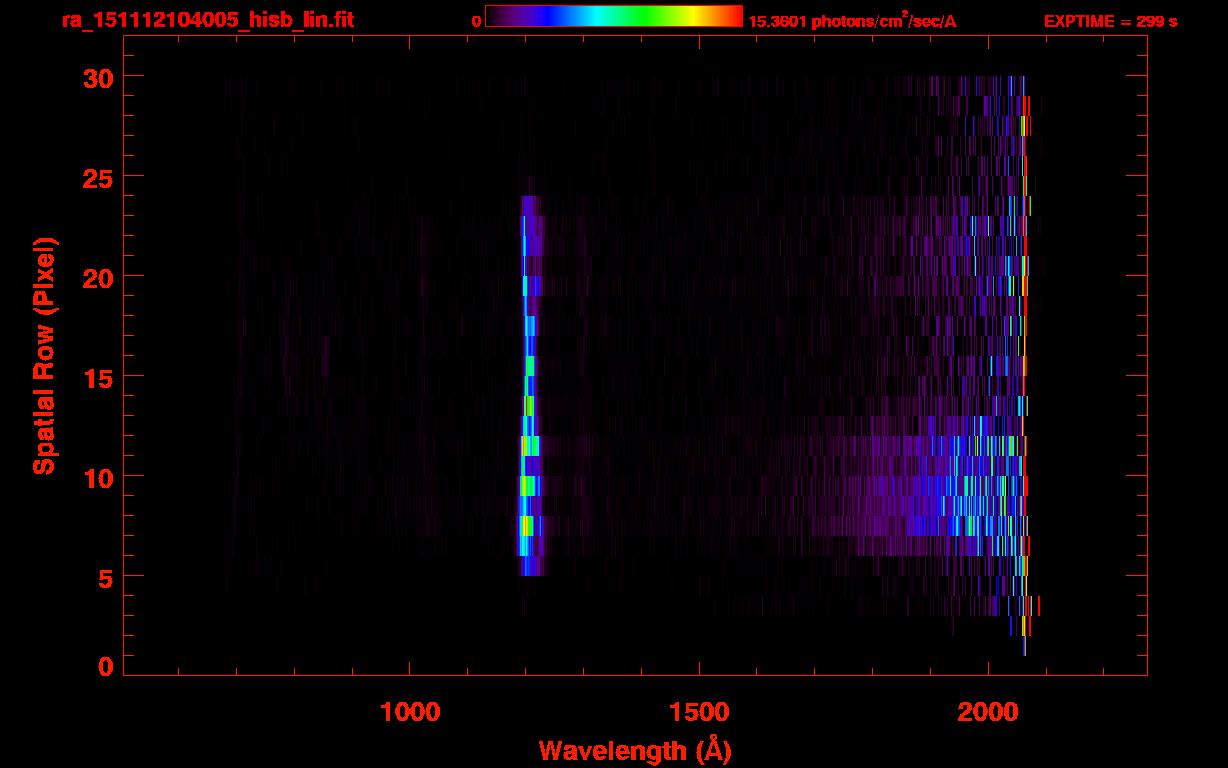
Task: Click the EXPTIME = 299 s text
Action: (1110, 21)
